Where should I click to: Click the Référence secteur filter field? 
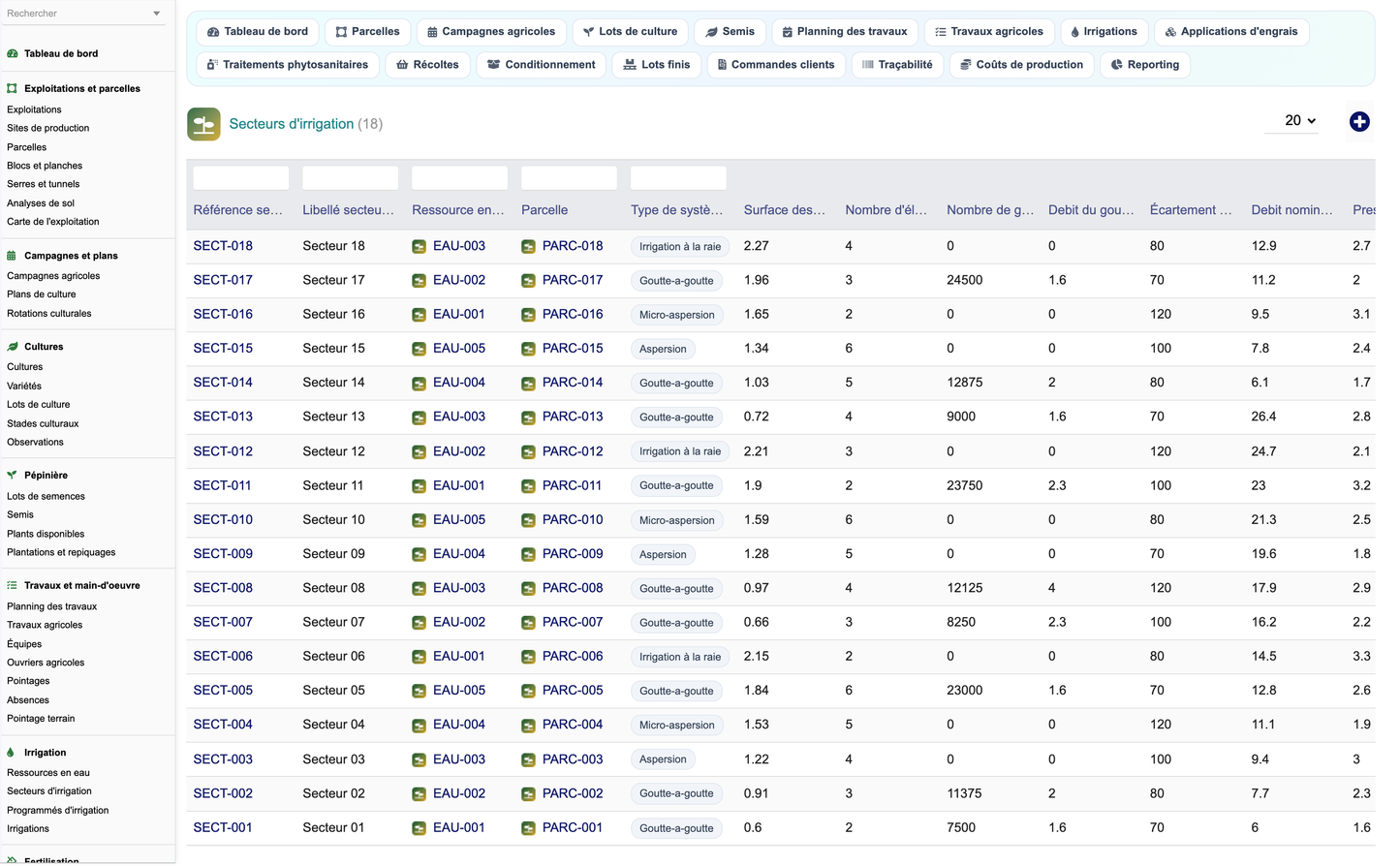241,178
